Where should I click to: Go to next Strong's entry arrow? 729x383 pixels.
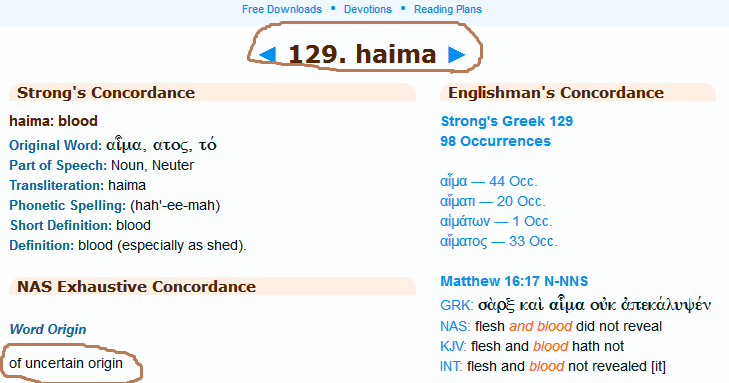click(456, 54)
